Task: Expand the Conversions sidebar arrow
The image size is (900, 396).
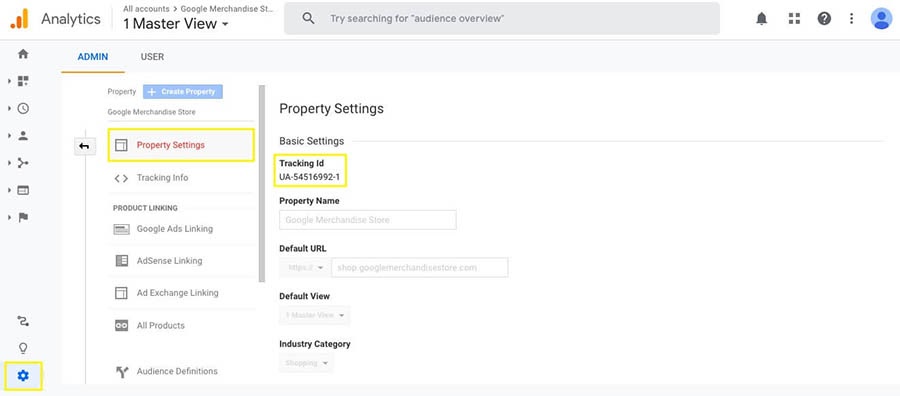Action: pyautogui.click(x=9, y=218)
